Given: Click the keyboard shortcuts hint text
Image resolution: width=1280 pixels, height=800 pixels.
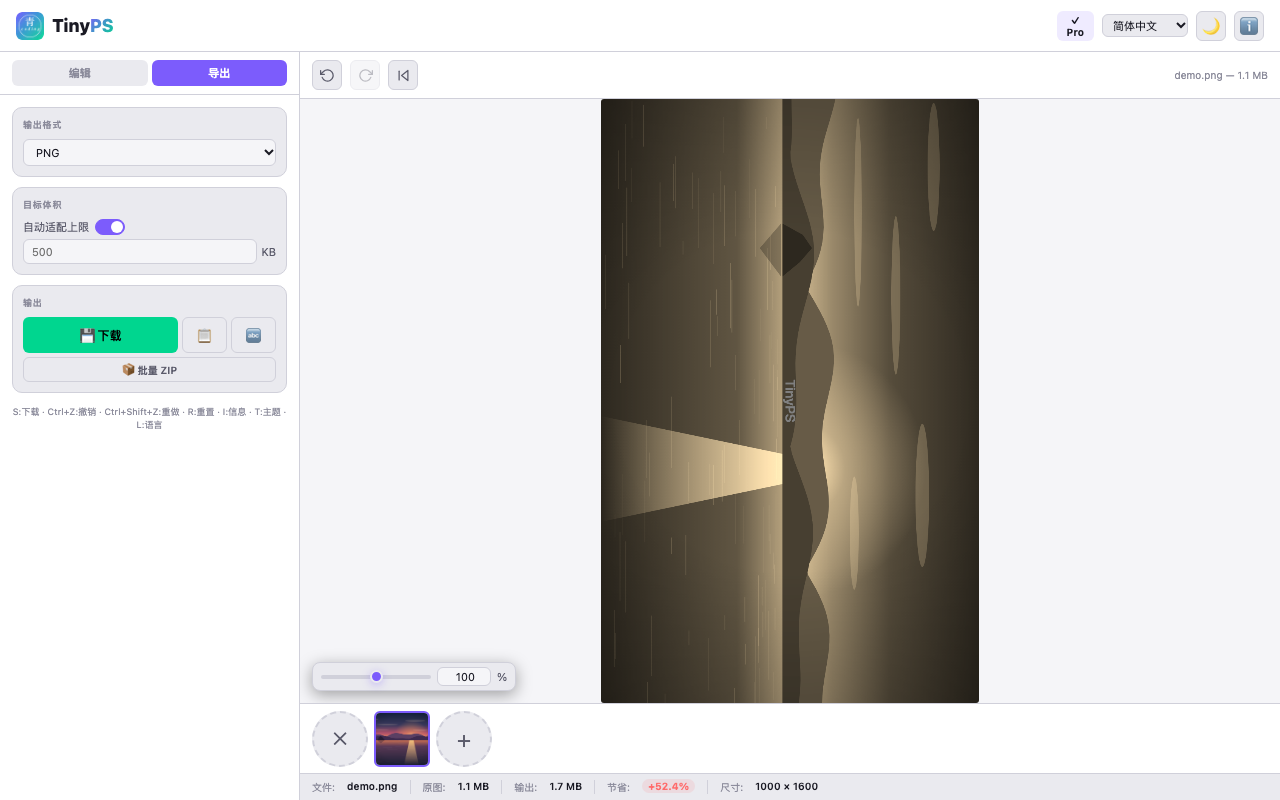Looking at the screenshot, I should click(150, 418).
